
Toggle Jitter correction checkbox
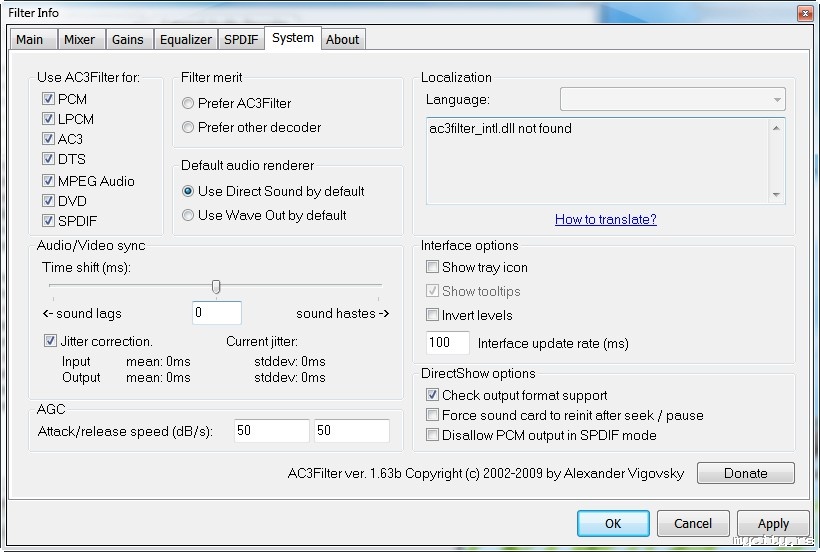pyautogui.click(x=50, y=341)
